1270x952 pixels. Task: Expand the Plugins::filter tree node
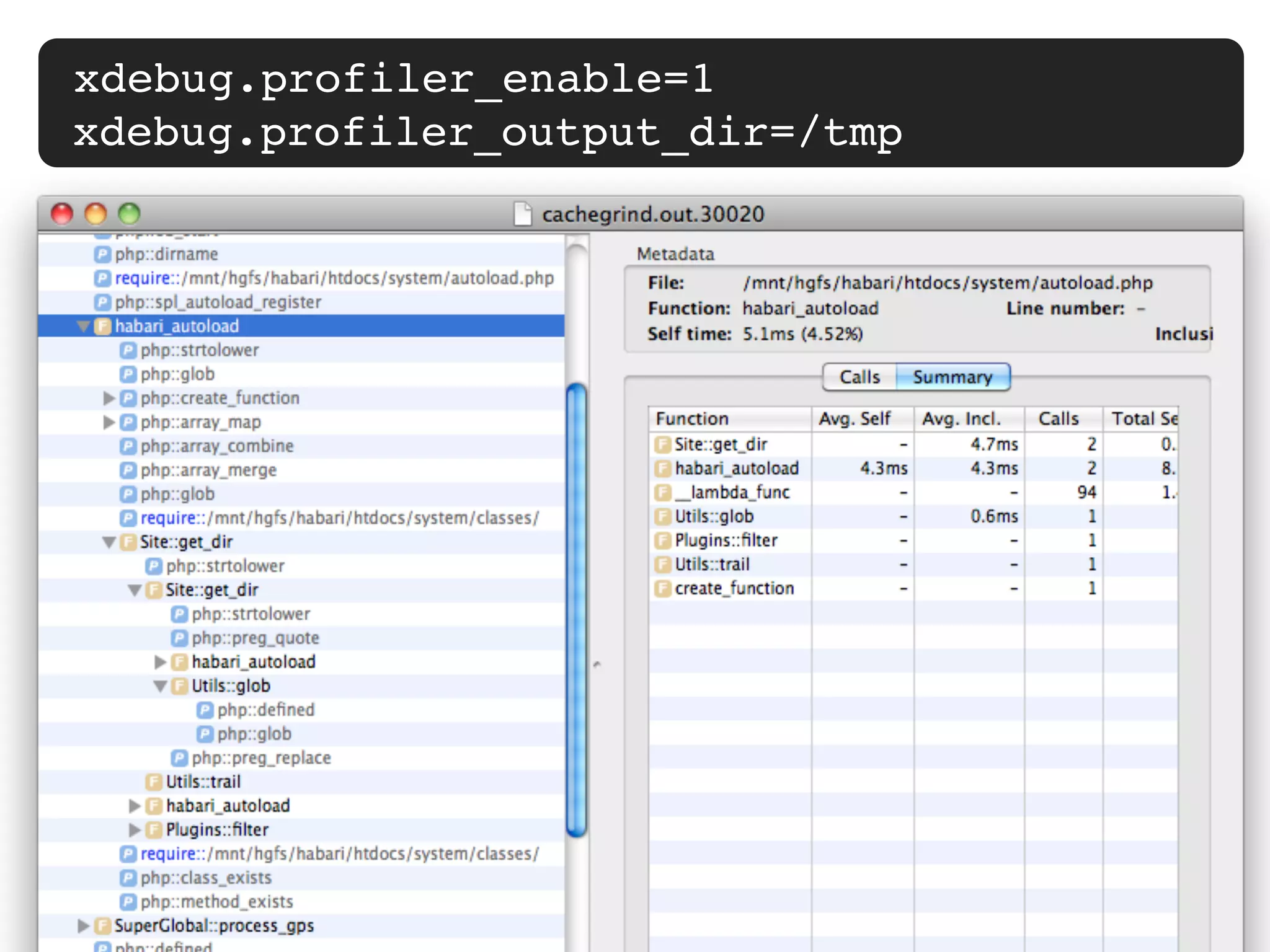click(135, 830)
